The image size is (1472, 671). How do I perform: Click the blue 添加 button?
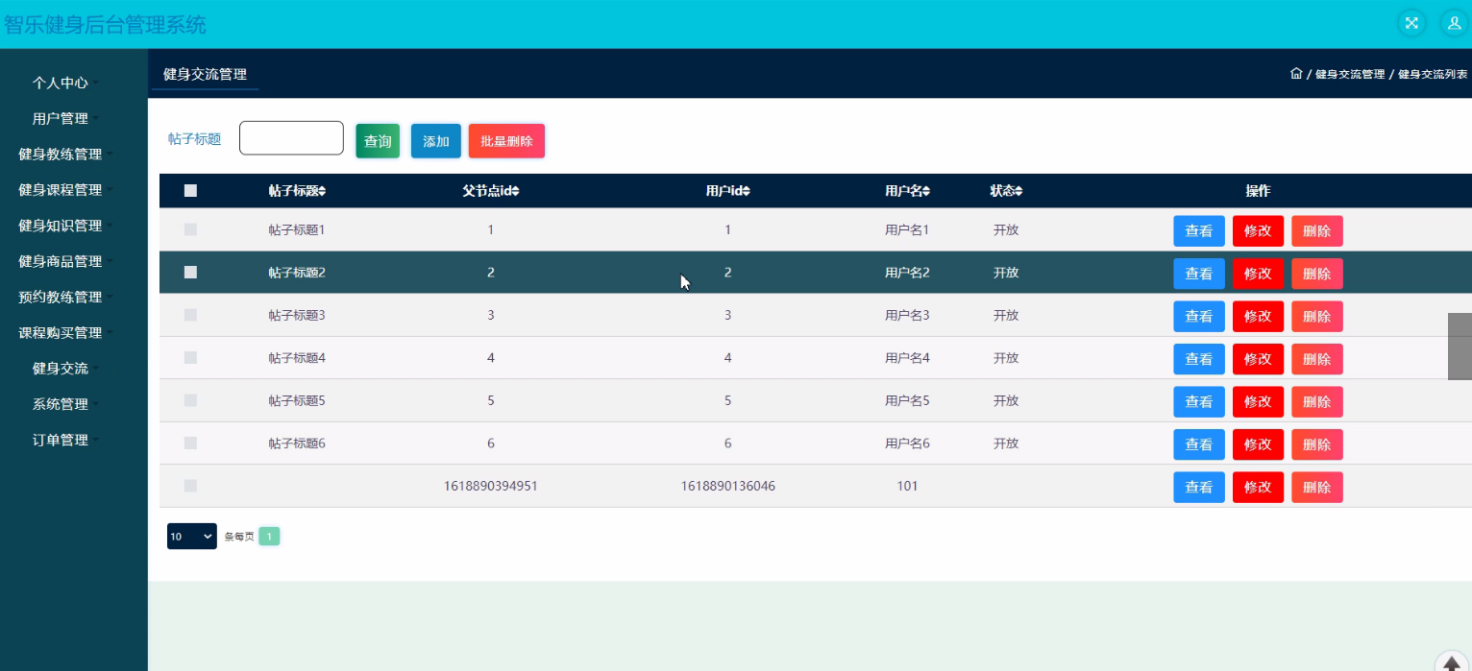pos(436,141)
